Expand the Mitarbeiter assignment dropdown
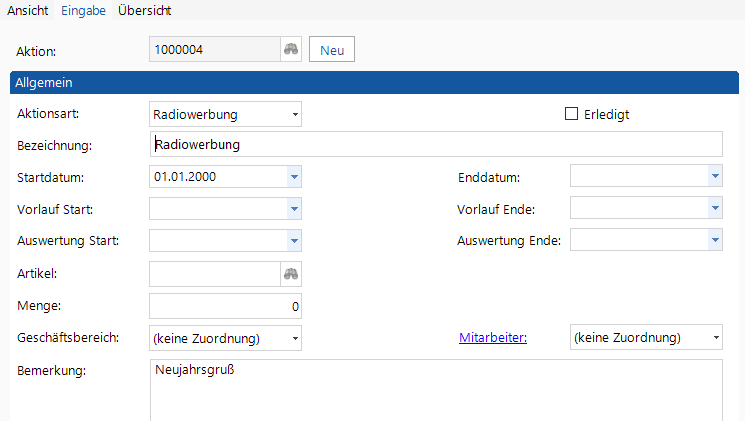The image size is (745, 421). pyautogui.click(x=716, y=338)
